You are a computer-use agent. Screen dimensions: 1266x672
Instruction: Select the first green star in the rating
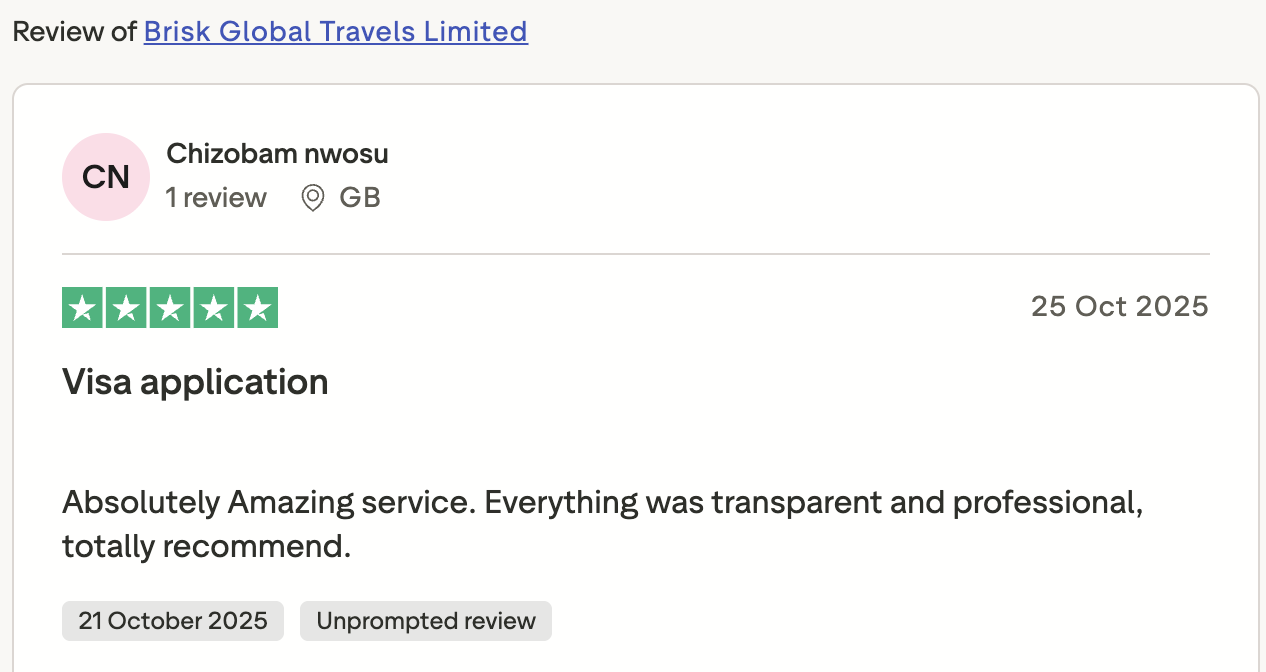coord(81,307)
